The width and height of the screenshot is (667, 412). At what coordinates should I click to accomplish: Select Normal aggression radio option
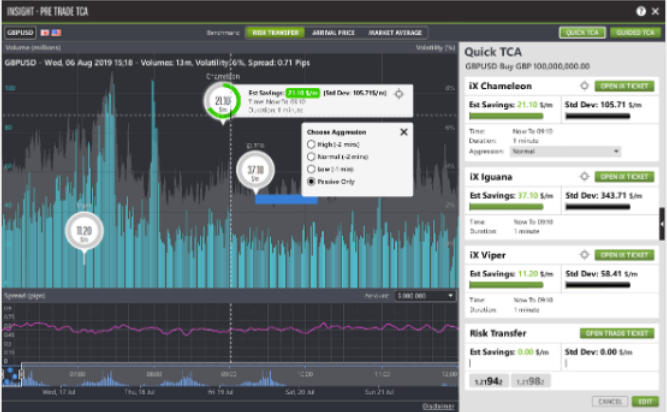pos(311,157)
